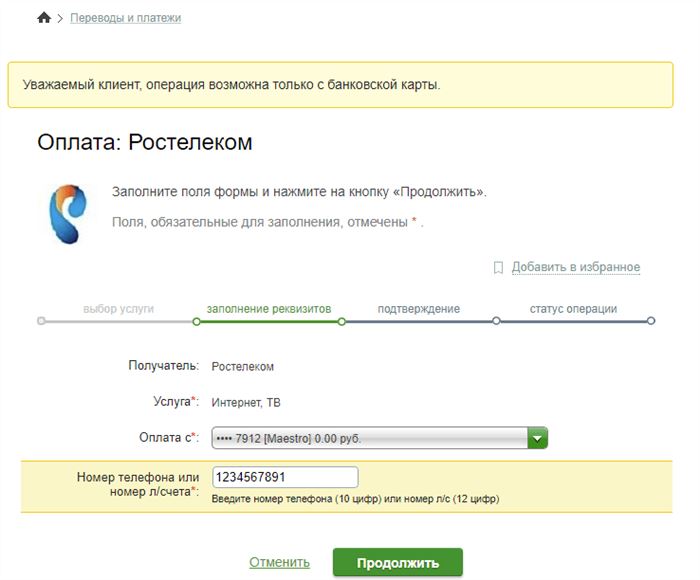Click the required fields note Поля, обязательные
Viewport: 700px width, 580px height.
tap(267, 222)
